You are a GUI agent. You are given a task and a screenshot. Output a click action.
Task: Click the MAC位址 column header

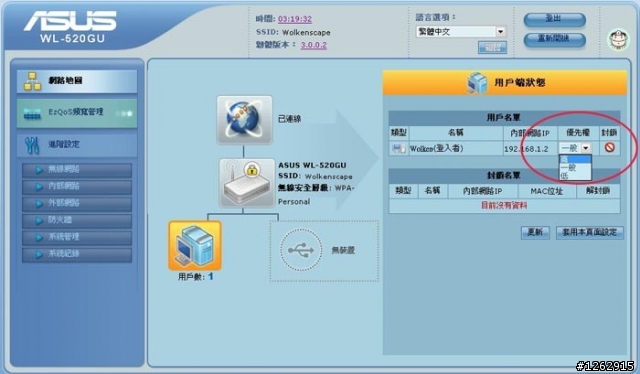[547, 191]
